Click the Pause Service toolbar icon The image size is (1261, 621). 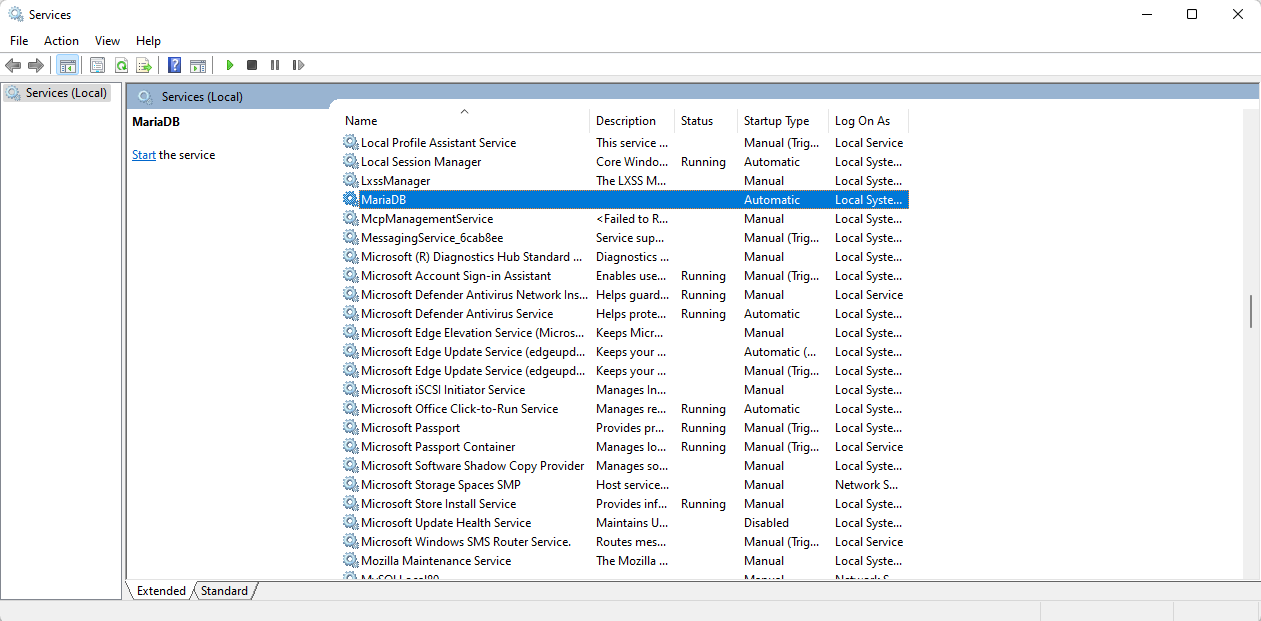[x=275, y=65]
